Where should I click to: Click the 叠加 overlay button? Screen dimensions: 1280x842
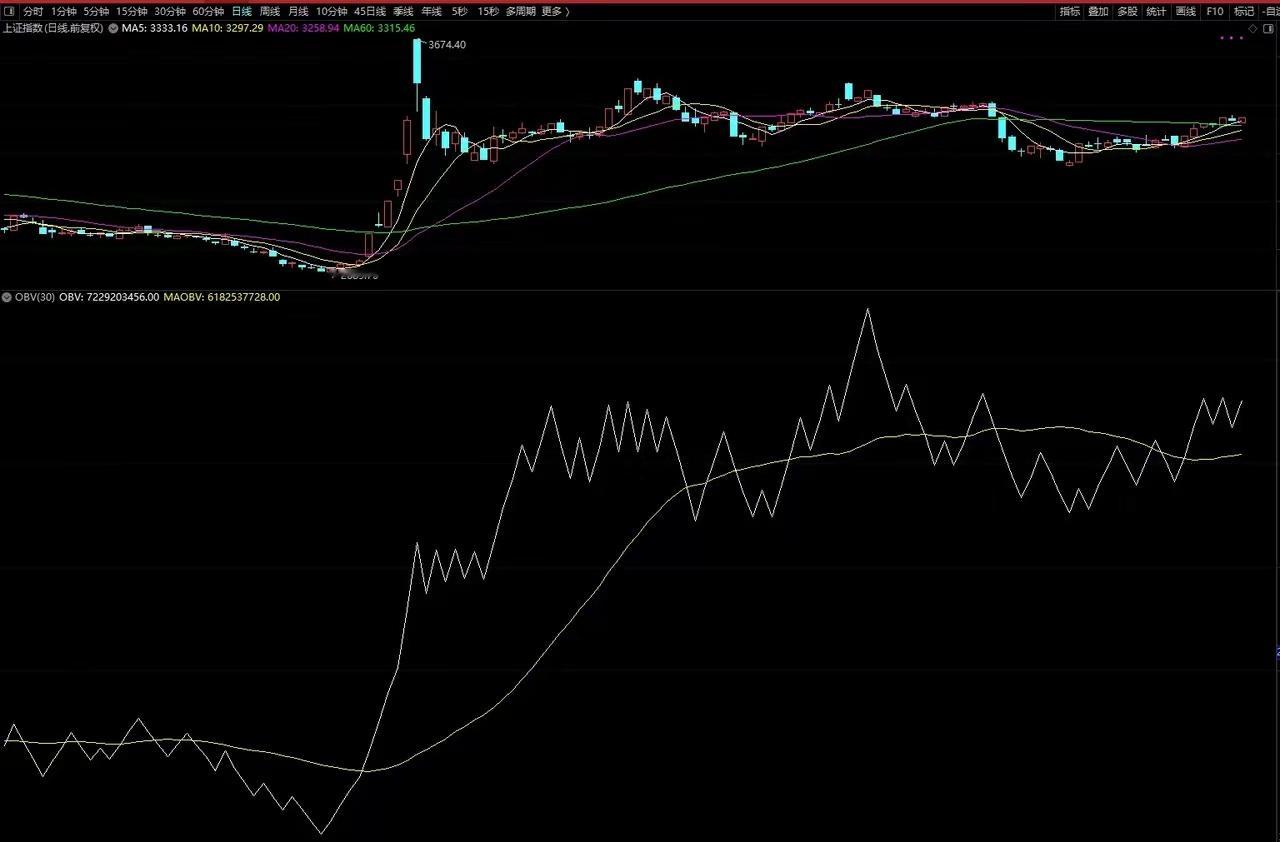coord(1098,11)
